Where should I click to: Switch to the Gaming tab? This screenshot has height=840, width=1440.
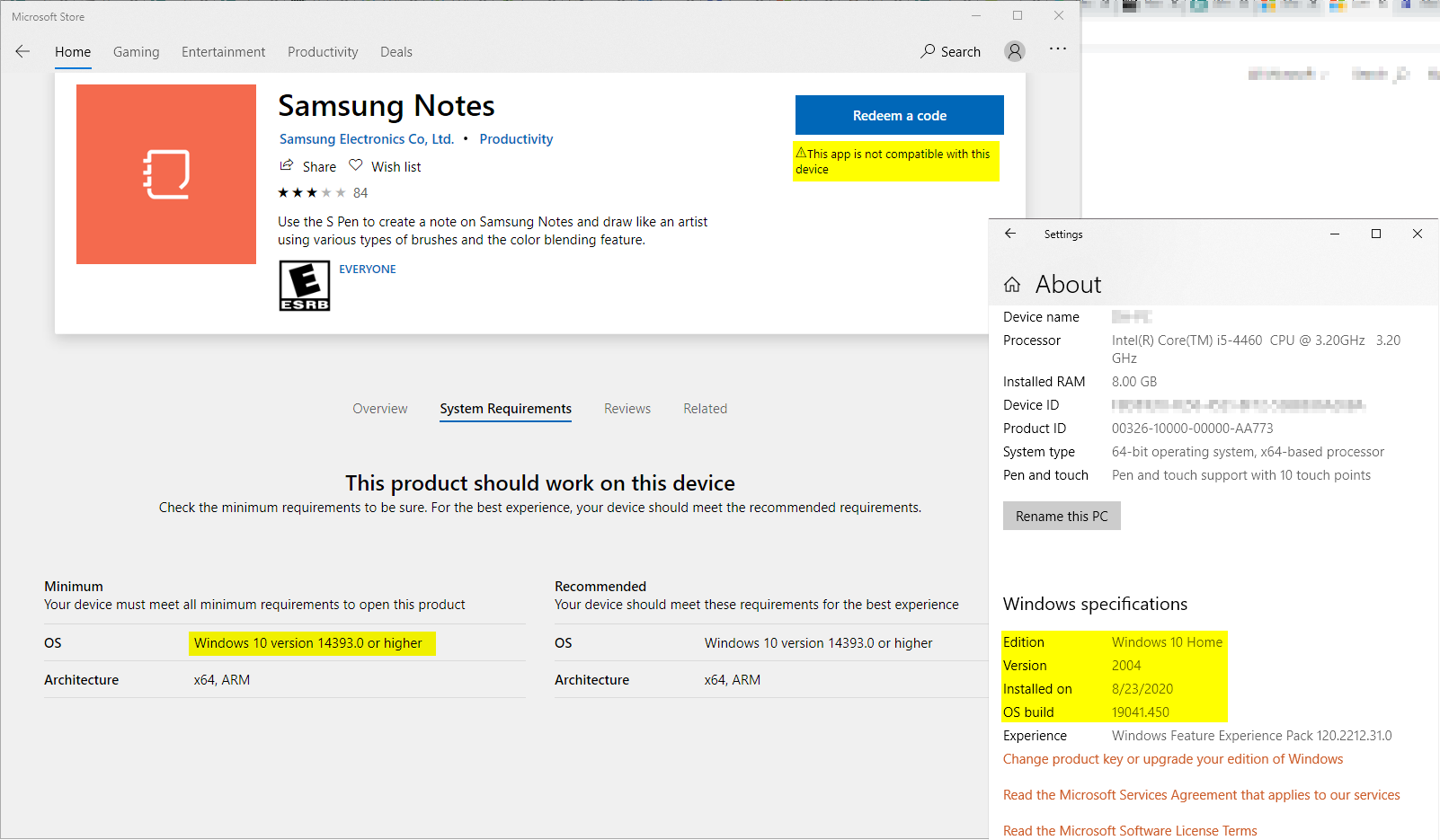click(136, 52)
